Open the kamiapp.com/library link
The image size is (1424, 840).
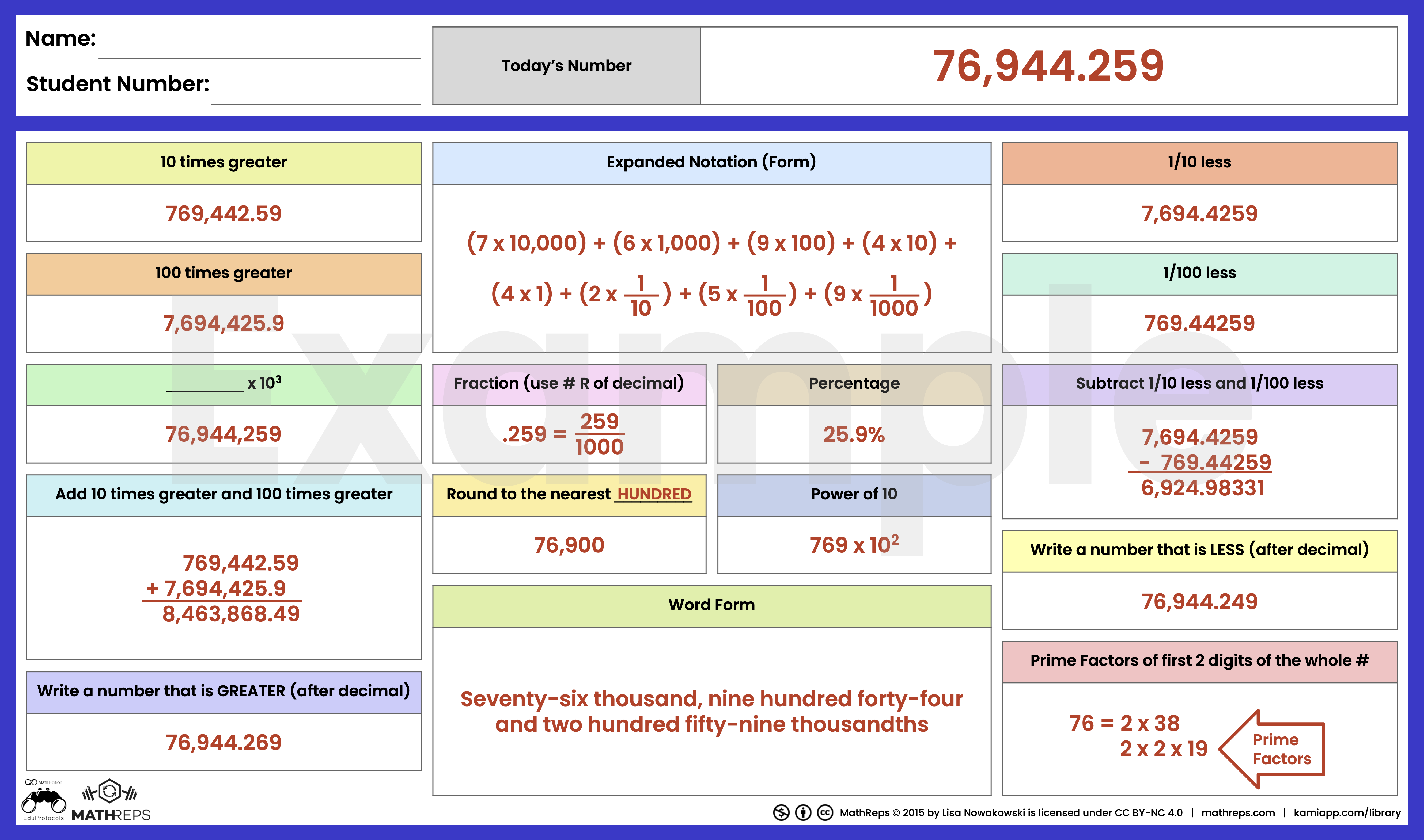tap(1347, 813)
